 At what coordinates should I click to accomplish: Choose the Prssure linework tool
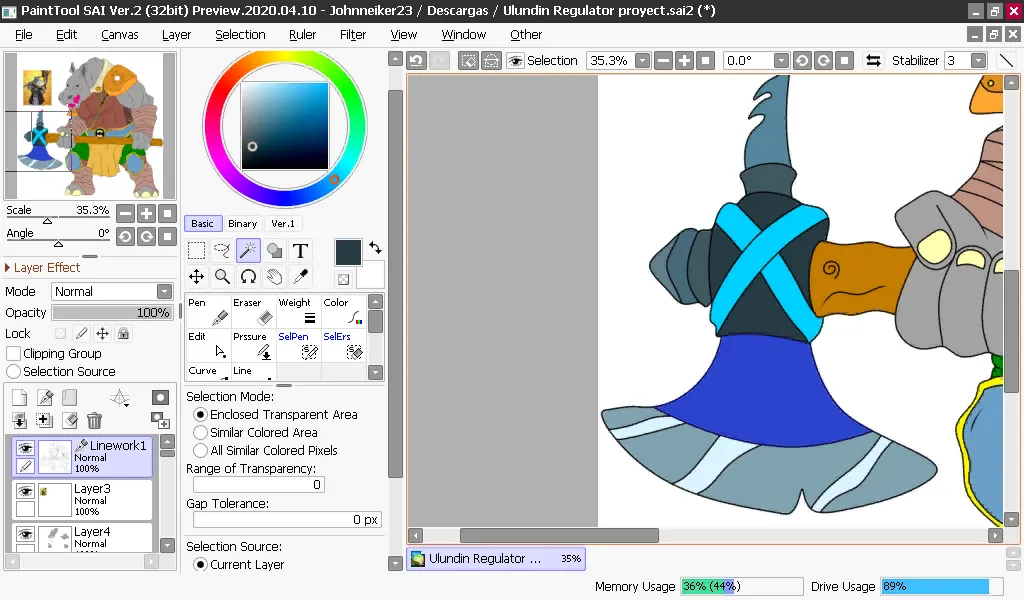click(x=253, y=345)
